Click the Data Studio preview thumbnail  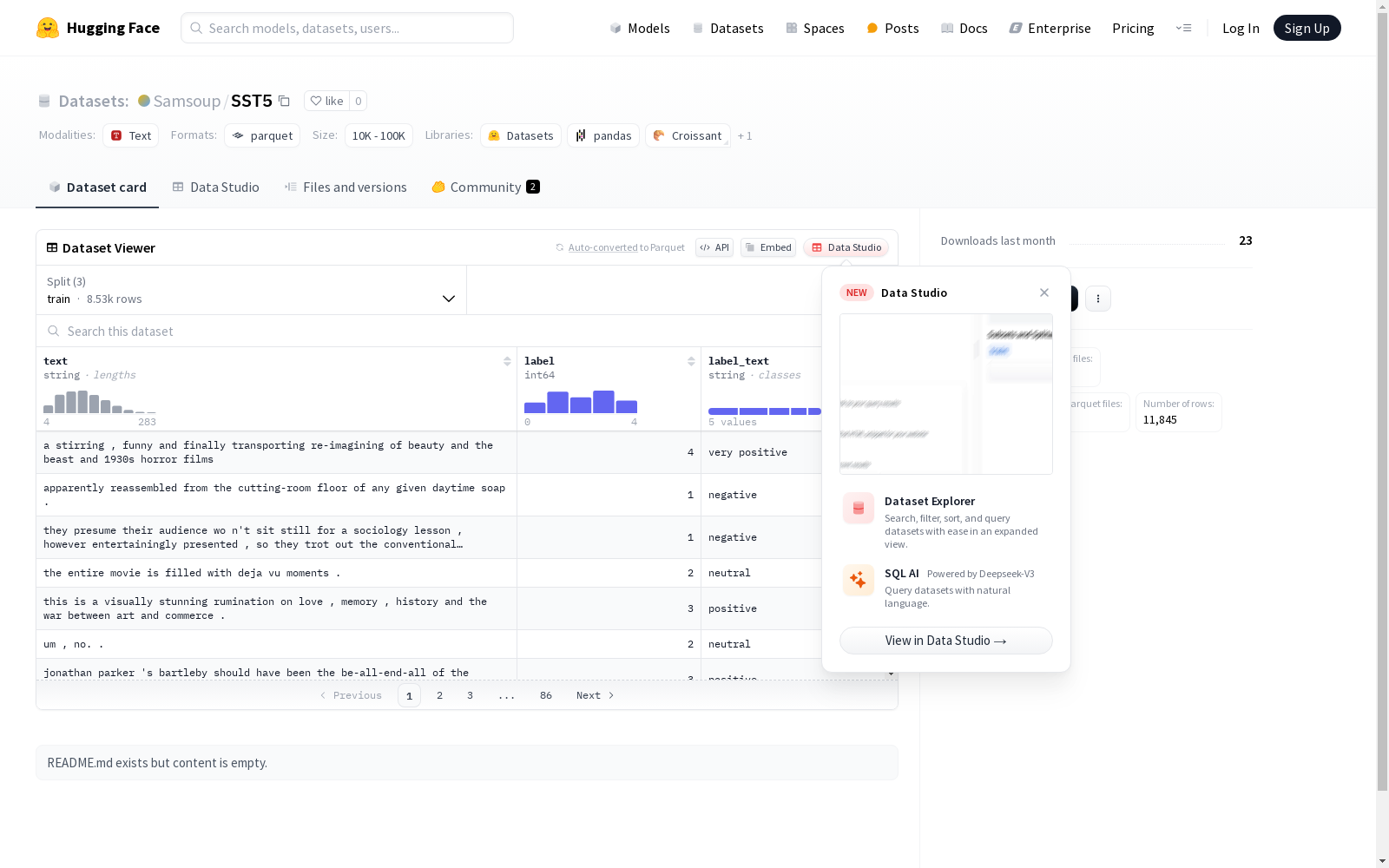(x=946, y=394)
